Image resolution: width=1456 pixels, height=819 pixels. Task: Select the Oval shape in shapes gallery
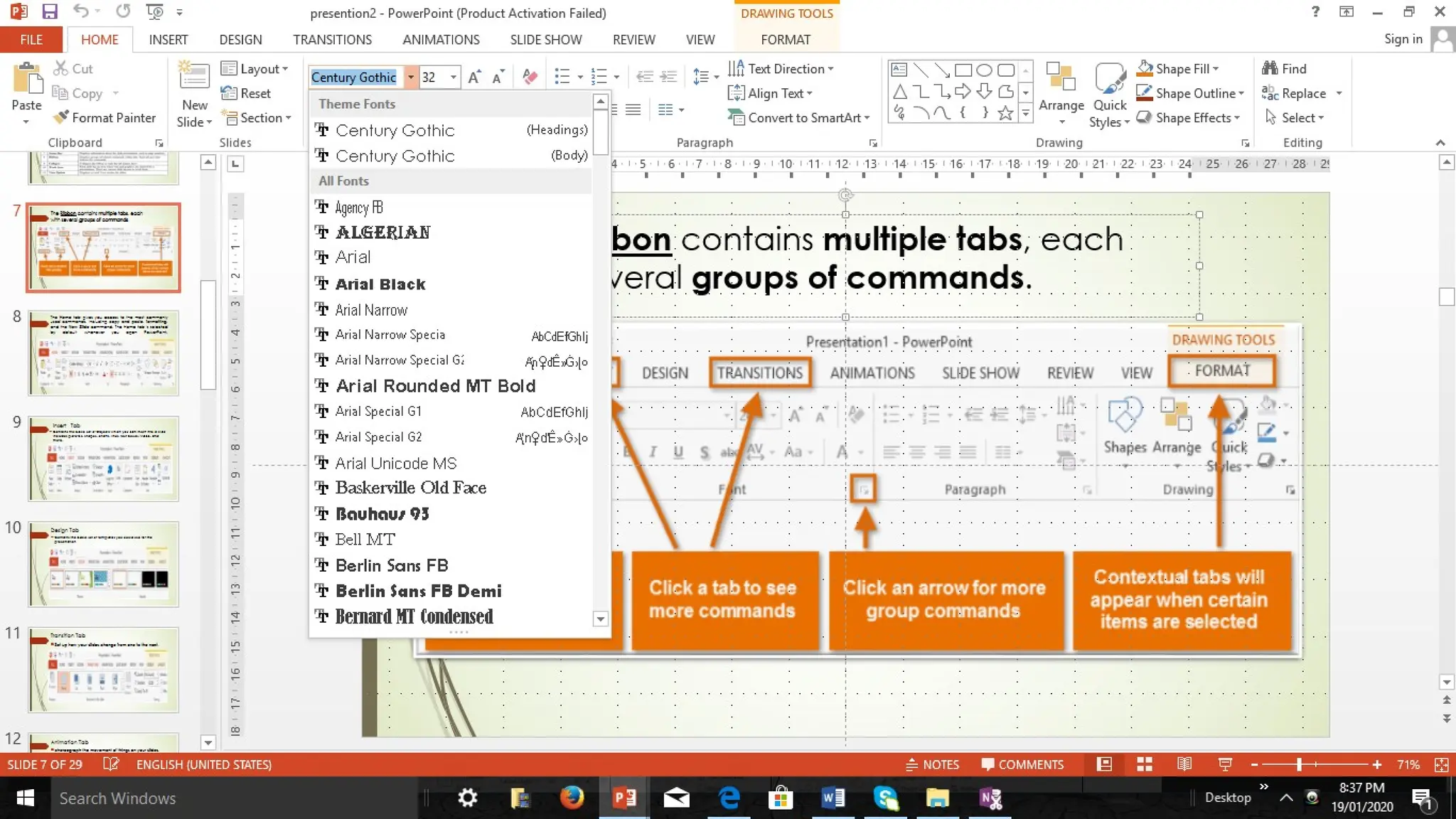pyautogui.click(x=984, y=70)
